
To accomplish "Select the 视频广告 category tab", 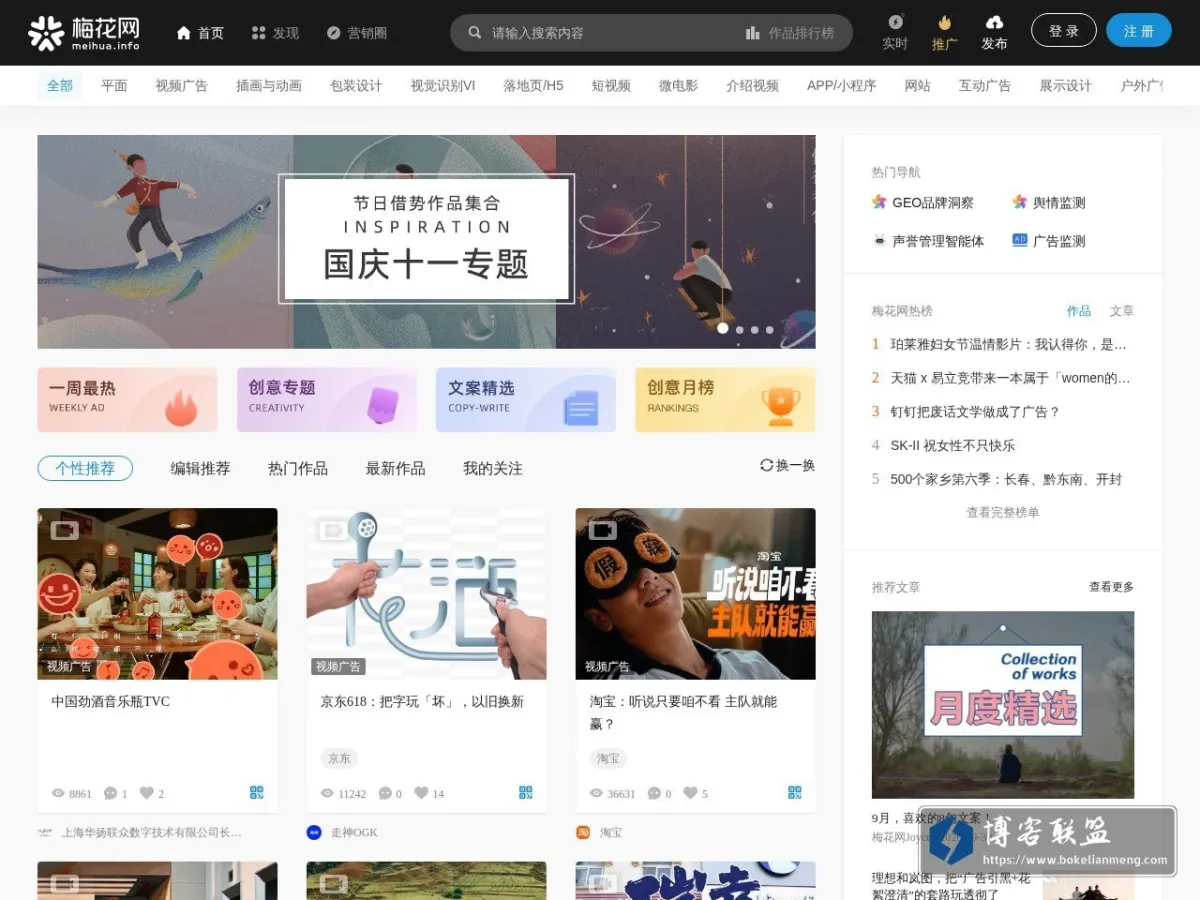I will [x=181, y=86].
